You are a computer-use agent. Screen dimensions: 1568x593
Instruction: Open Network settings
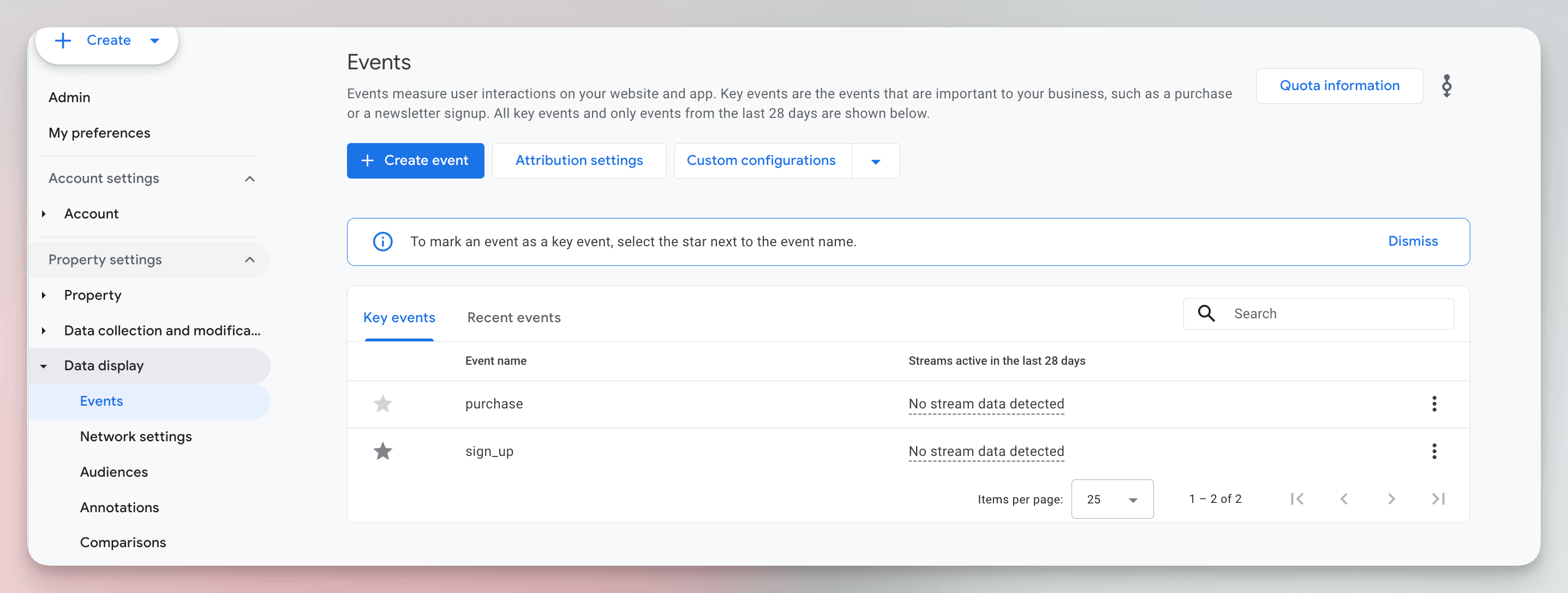point(136,436)
